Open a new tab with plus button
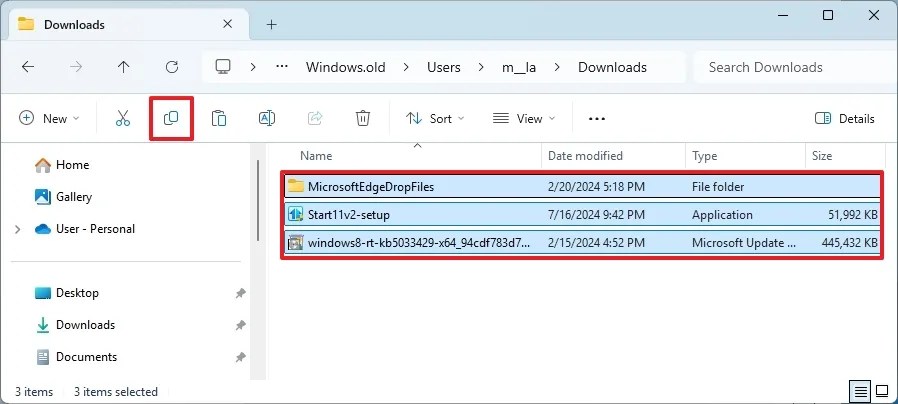This screenshot has width=898, height=404. (271, 25)
